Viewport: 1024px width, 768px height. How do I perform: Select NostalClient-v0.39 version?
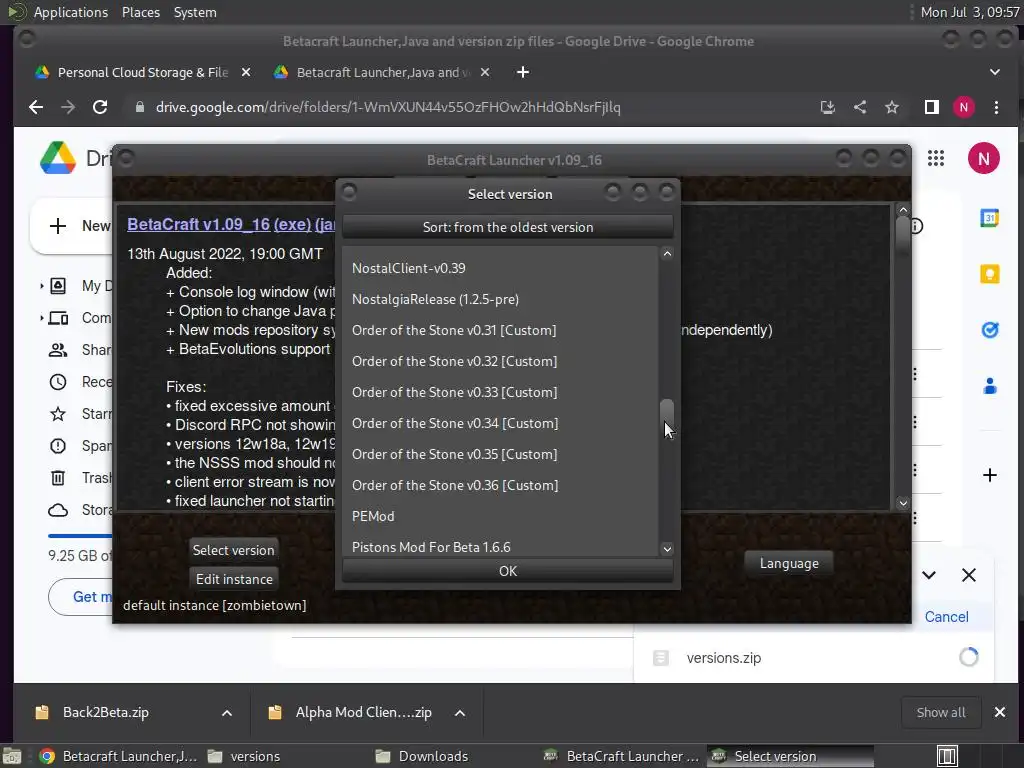click(500, 268)
